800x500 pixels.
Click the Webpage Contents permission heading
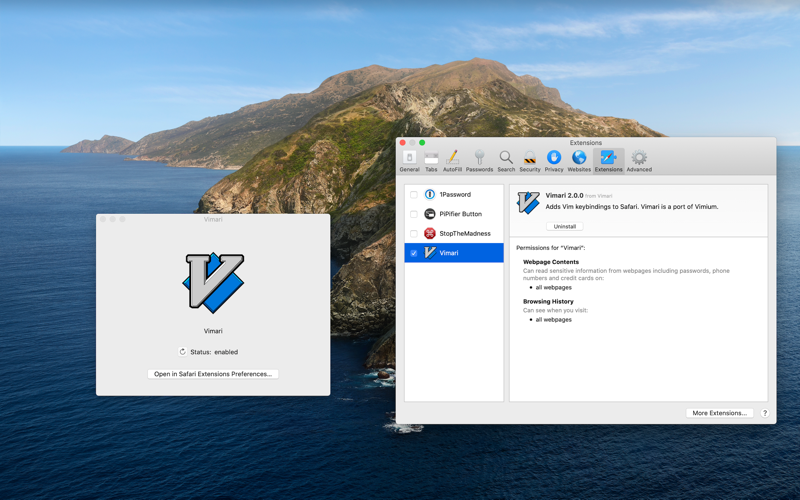pyautogui.click(x=551, y=262)
